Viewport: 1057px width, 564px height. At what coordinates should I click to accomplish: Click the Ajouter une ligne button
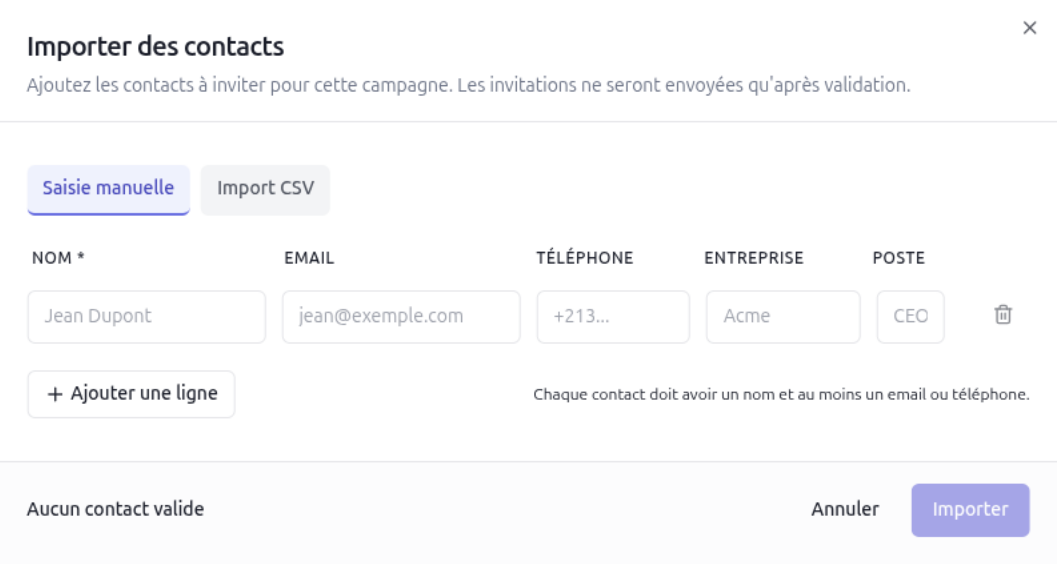[x=131, y=394]
